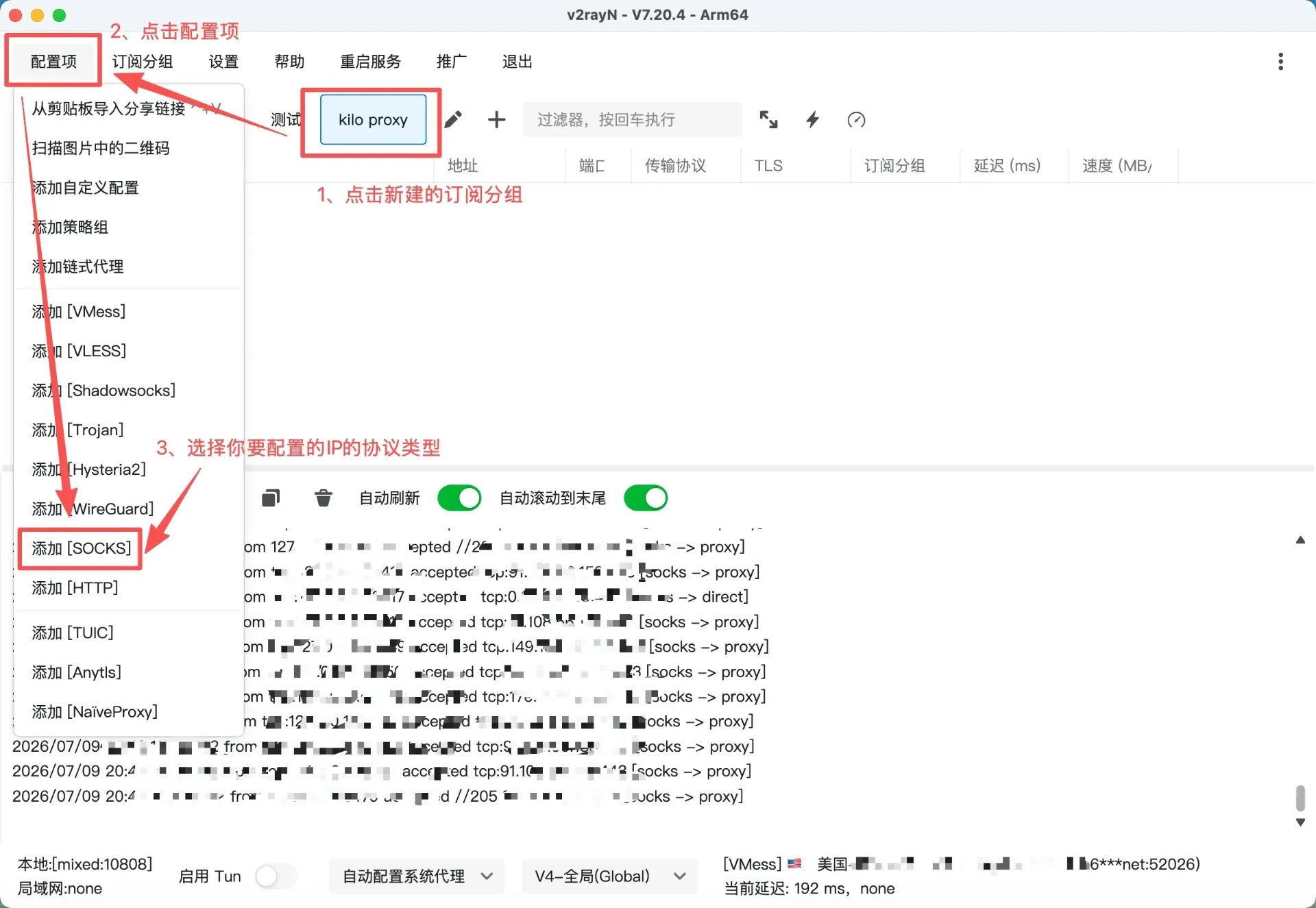The image size is (1316, 908).
Task: Open the three-dot overflow menu
Action: (1280, 62)
